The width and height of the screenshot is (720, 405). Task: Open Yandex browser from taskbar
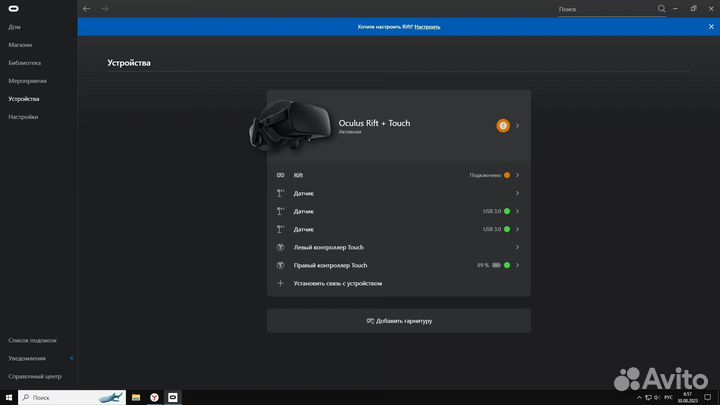[x=154, y=398]
